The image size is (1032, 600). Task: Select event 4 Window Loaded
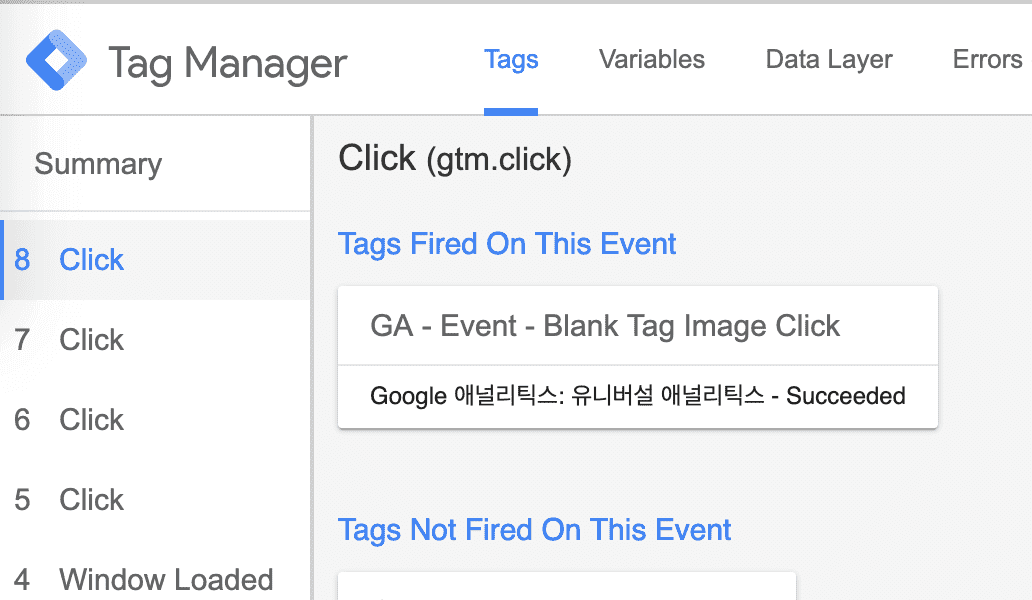(x=165, y=580)
